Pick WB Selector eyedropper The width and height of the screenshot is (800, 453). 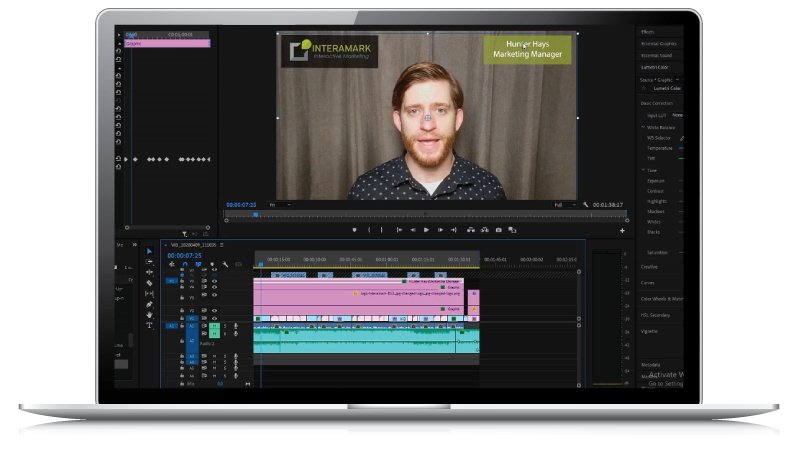pyautogui.click(x=682, y=138)
